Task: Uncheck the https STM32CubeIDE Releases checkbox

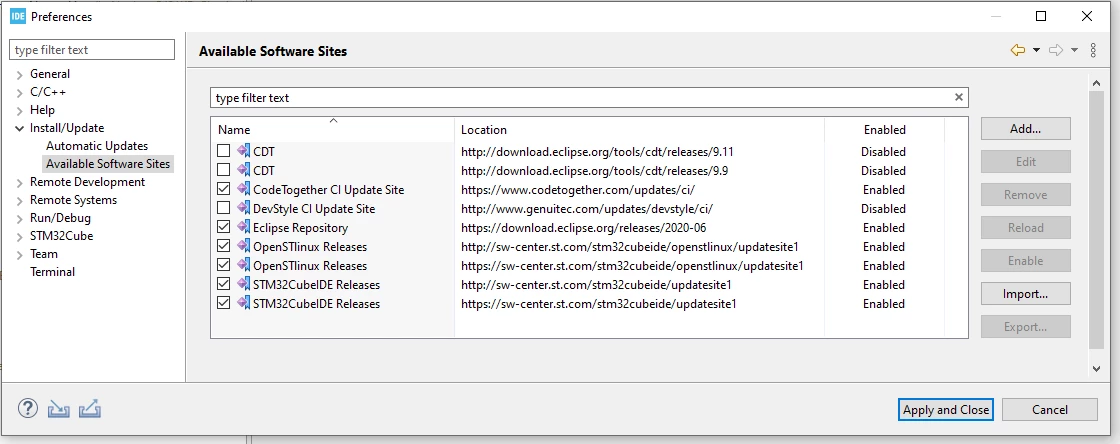Action: pos(224,303)
